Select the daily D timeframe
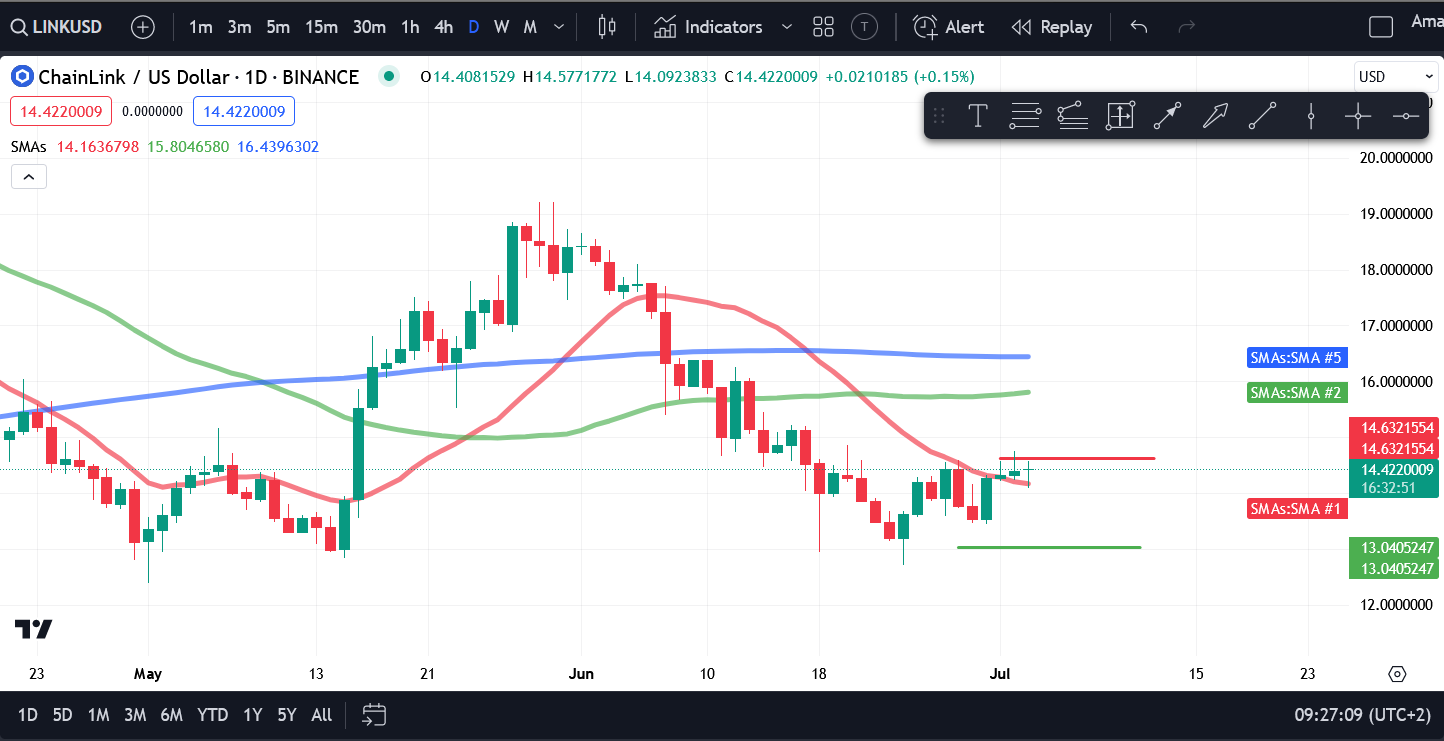 coord(474,27)
